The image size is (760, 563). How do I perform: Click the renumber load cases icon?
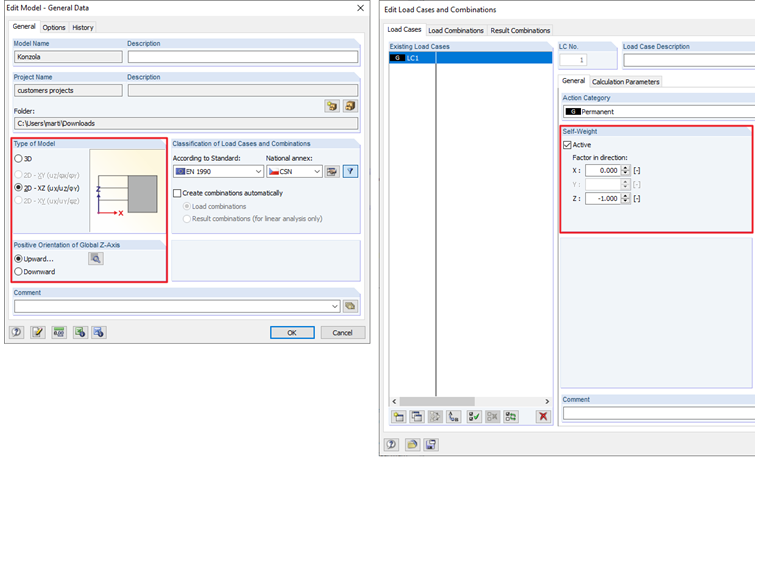point(453,417)
